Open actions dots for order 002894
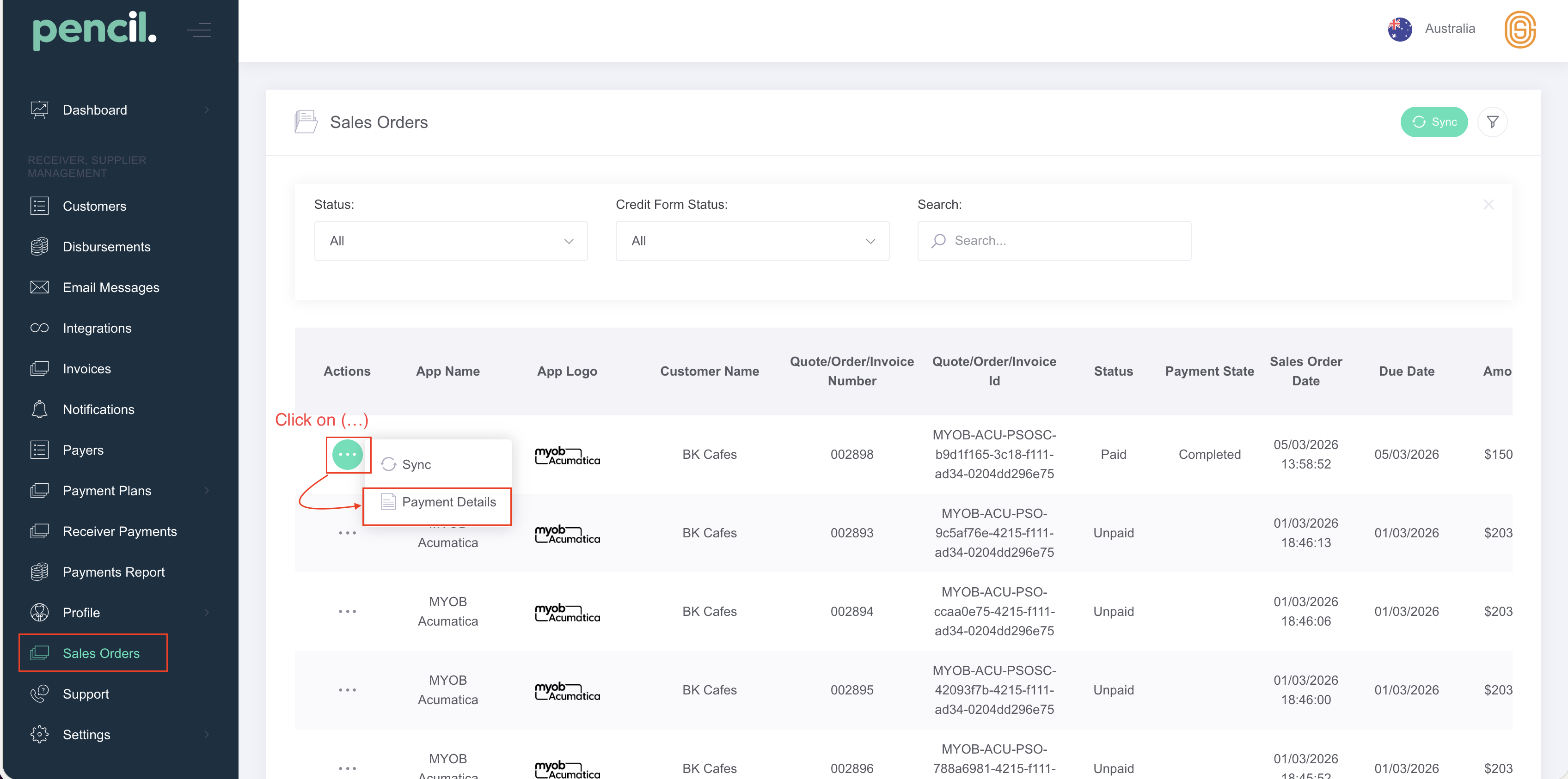 click(x=348, y=611)
